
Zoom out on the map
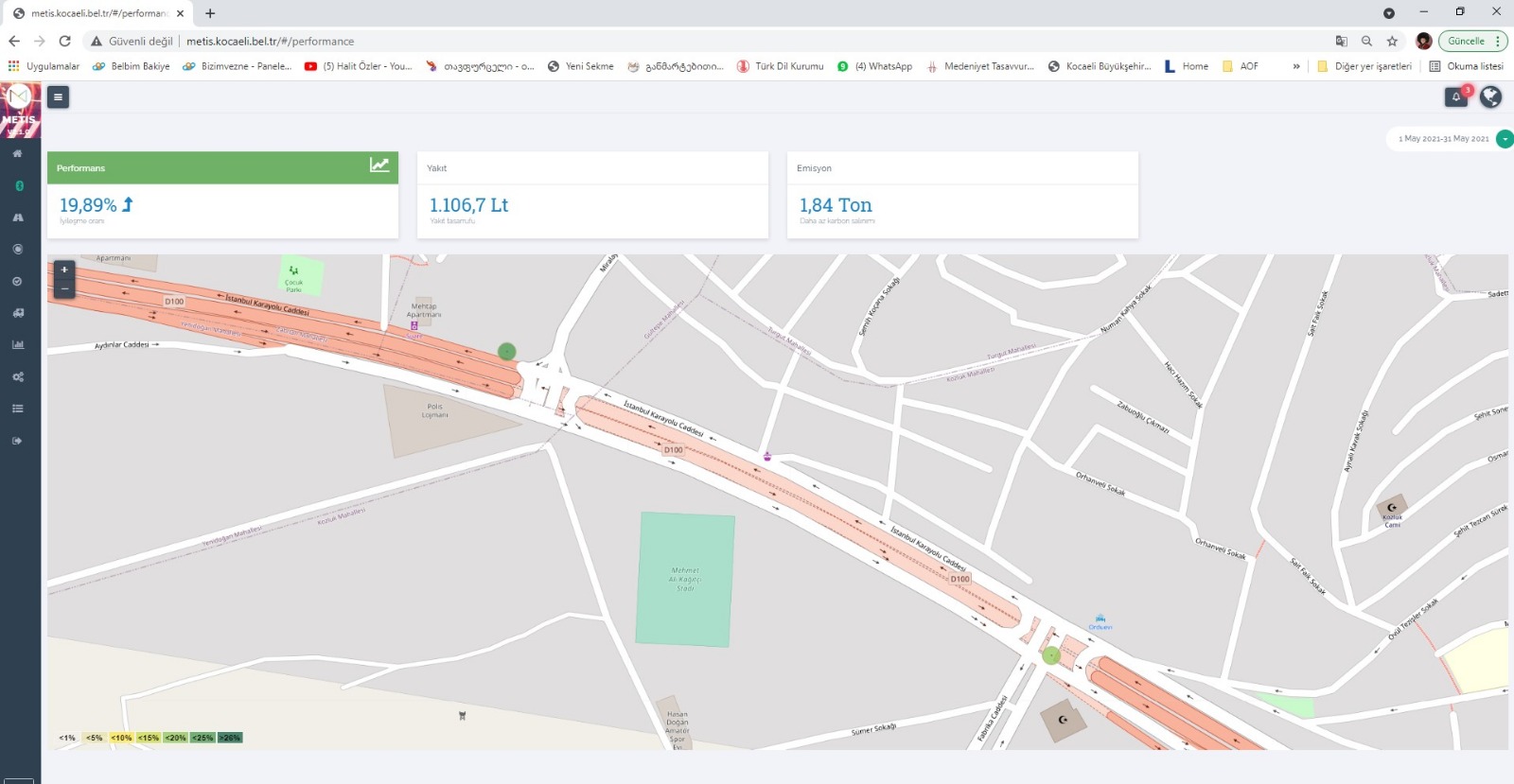64,288
